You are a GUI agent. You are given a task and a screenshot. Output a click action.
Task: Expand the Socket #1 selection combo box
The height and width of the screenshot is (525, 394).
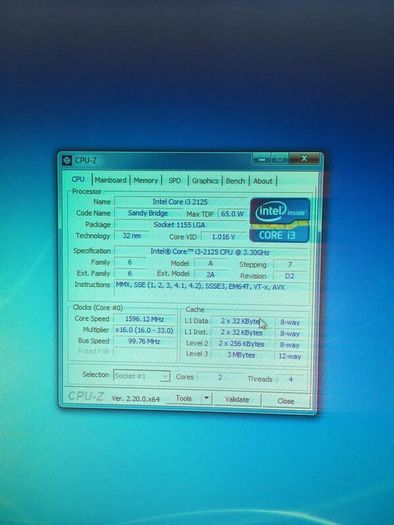(142, 376)
